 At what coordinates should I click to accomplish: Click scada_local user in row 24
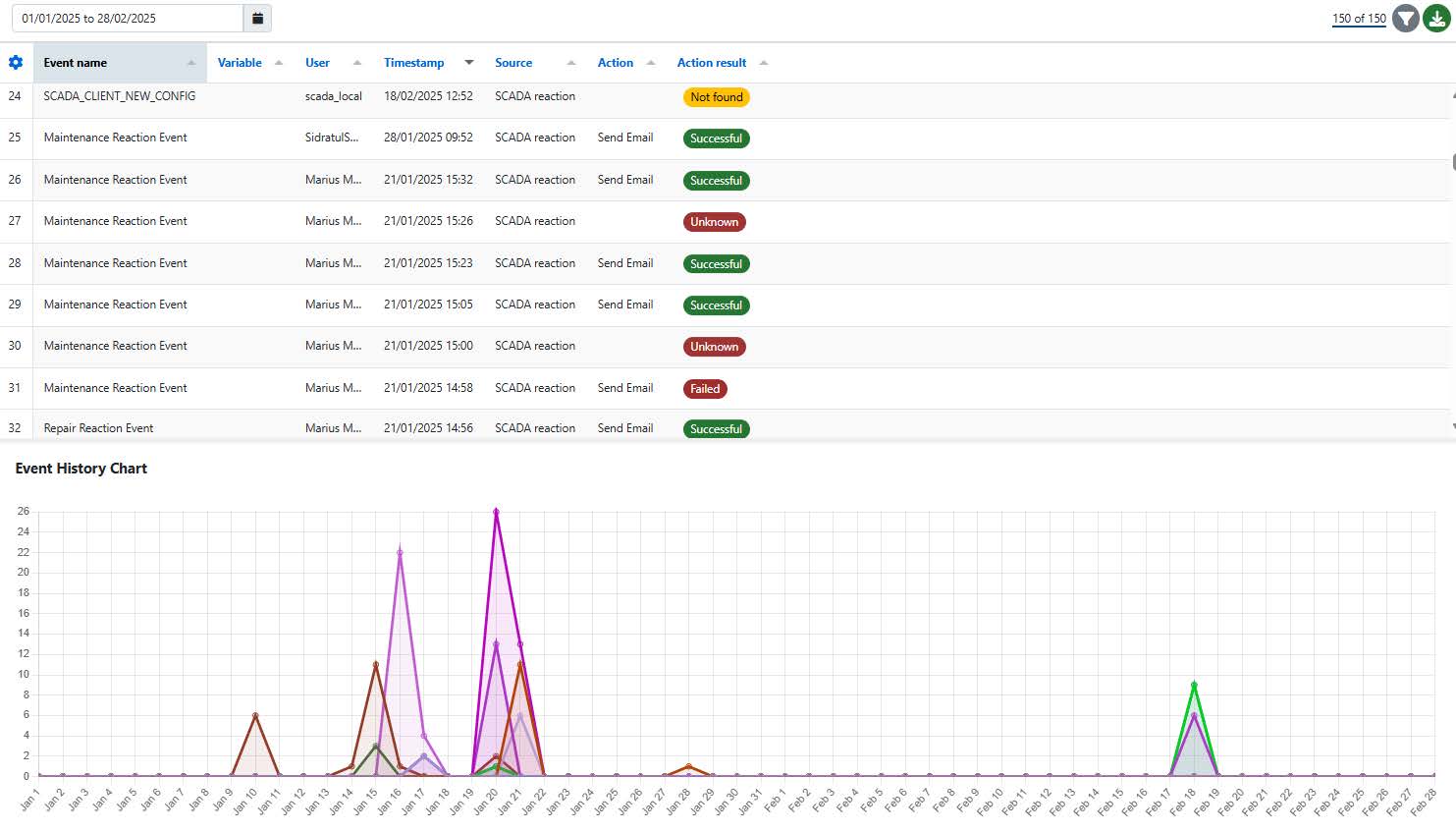tap(334, 96)
